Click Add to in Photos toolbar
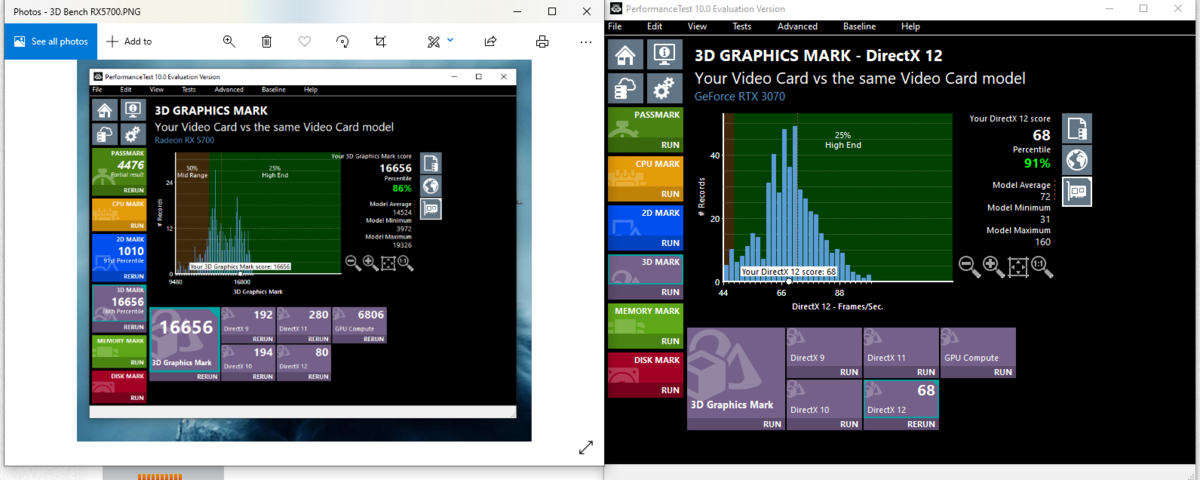 [129, 42]
